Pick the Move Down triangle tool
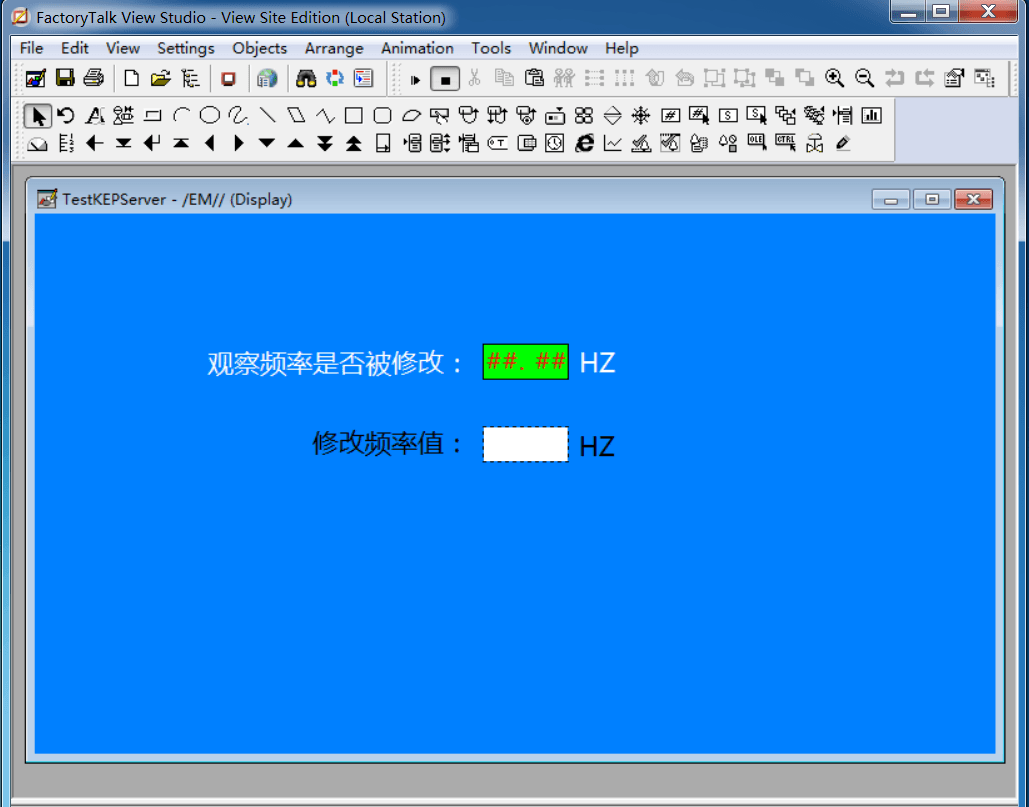 [x=267, y=144]
